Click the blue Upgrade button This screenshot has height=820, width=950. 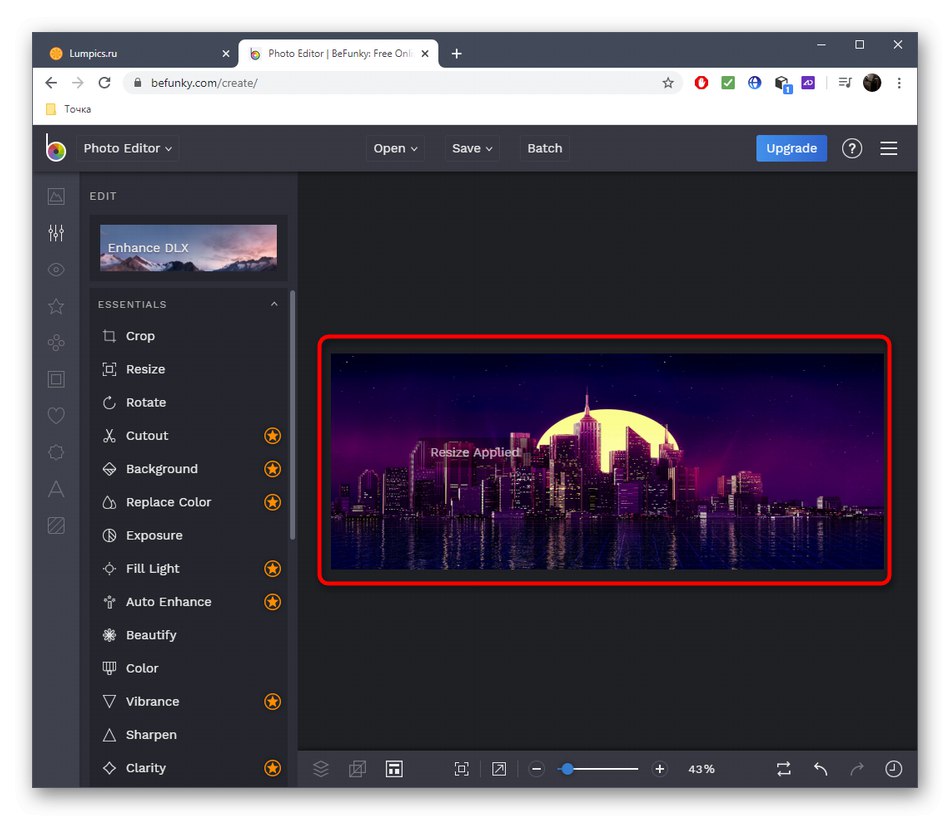[x=791, y=148]
